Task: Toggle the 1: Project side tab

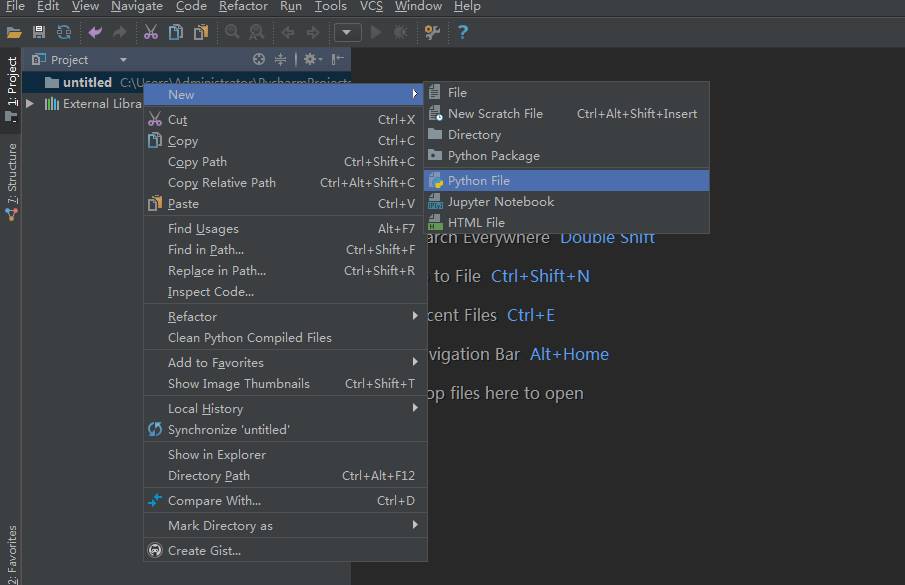Action: click(11, 89)
